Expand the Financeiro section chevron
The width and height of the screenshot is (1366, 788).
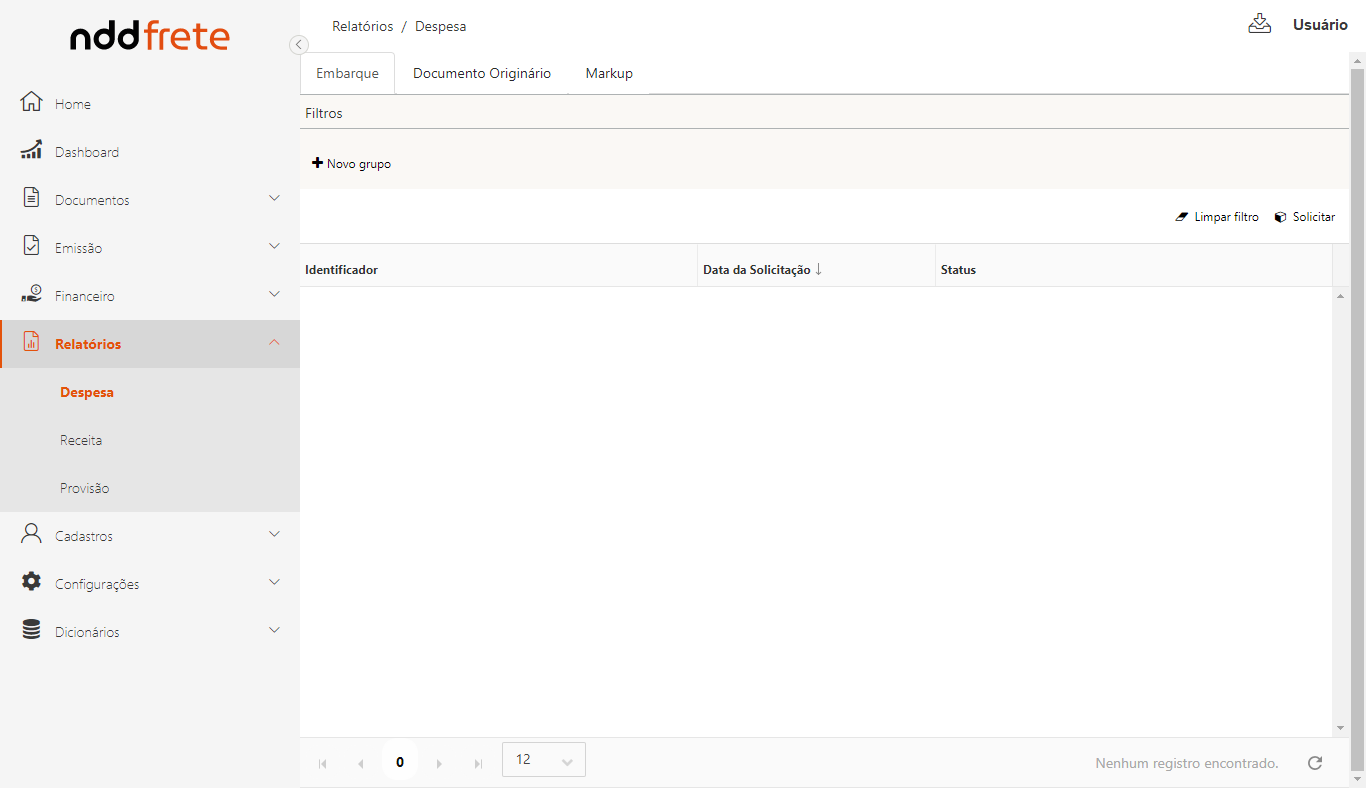pyautogui.click(x=274, y=294)
